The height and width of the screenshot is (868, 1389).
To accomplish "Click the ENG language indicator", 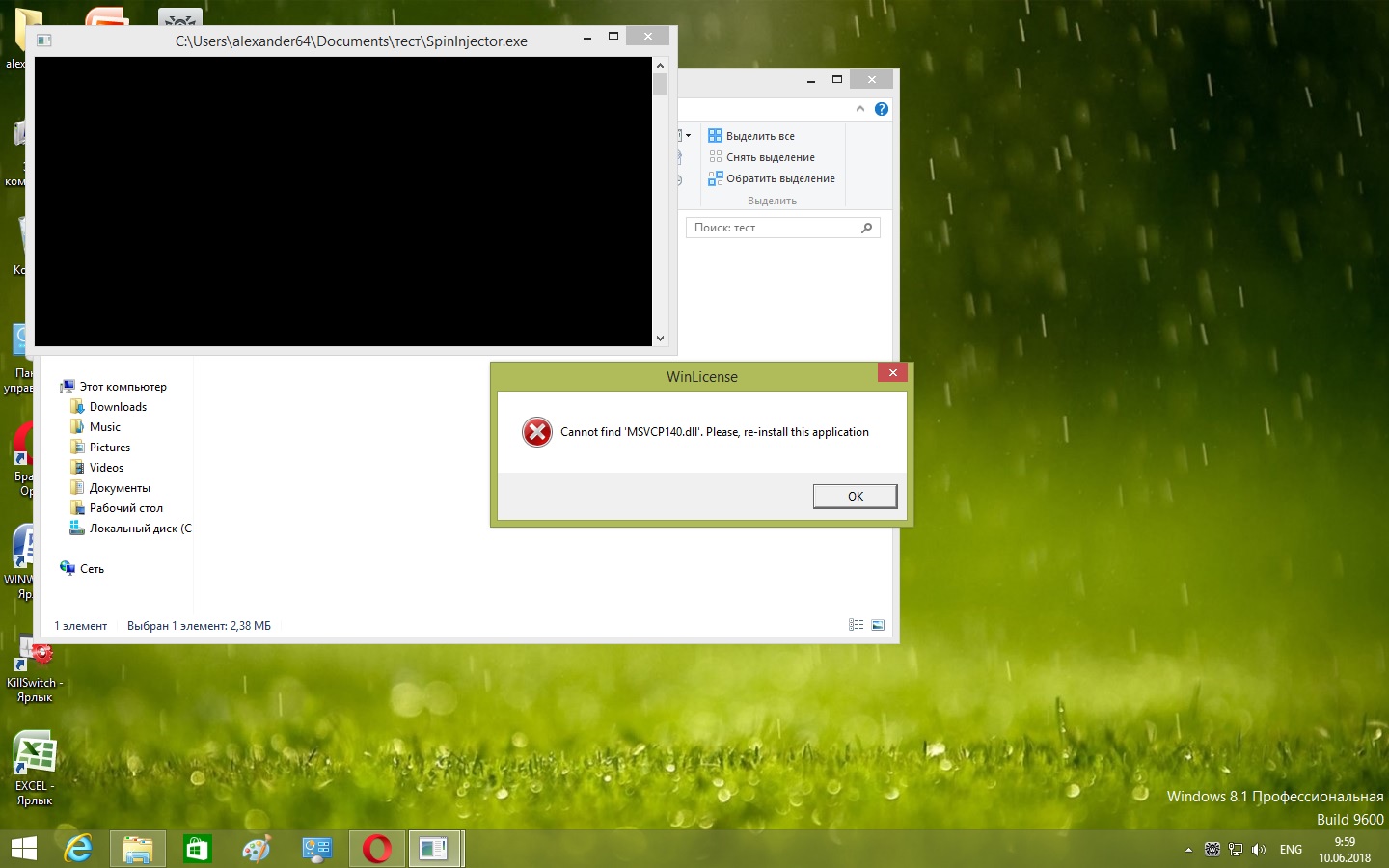I will (1291, 850).
